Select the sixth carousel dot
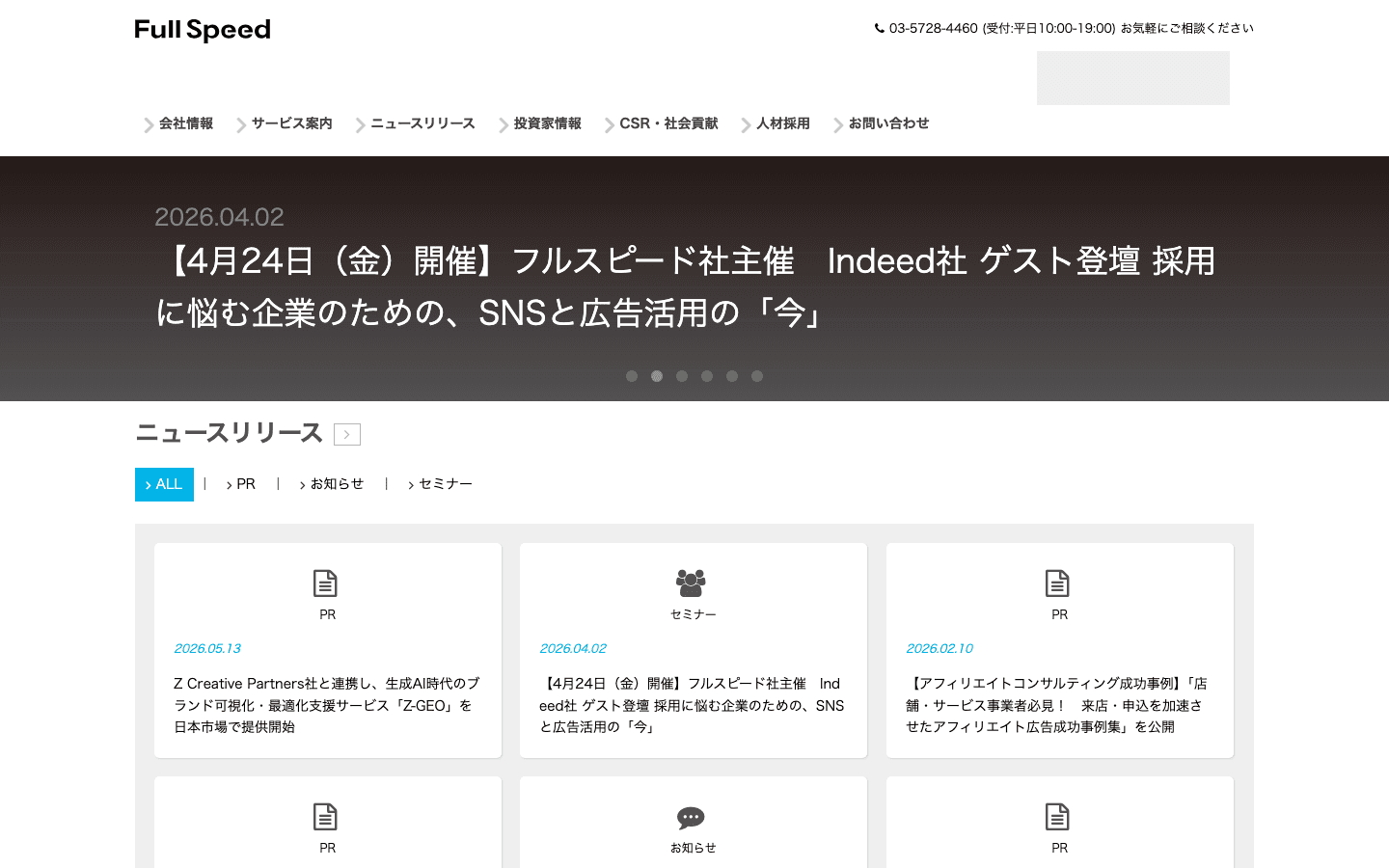1389x868 pixels. point(757,376)
